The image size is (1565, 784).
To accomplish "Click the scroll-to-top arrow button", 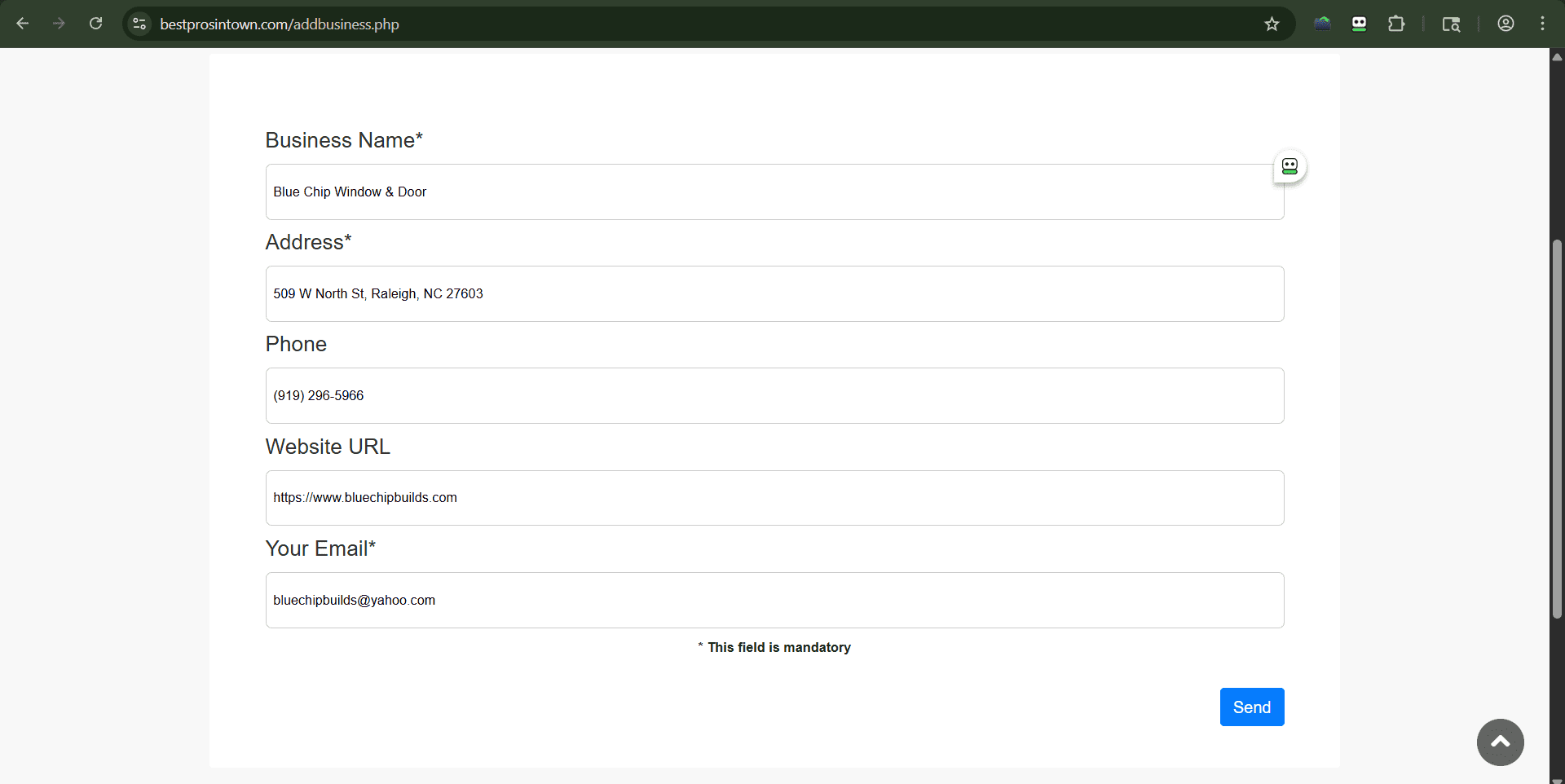I will [1500, 742].
